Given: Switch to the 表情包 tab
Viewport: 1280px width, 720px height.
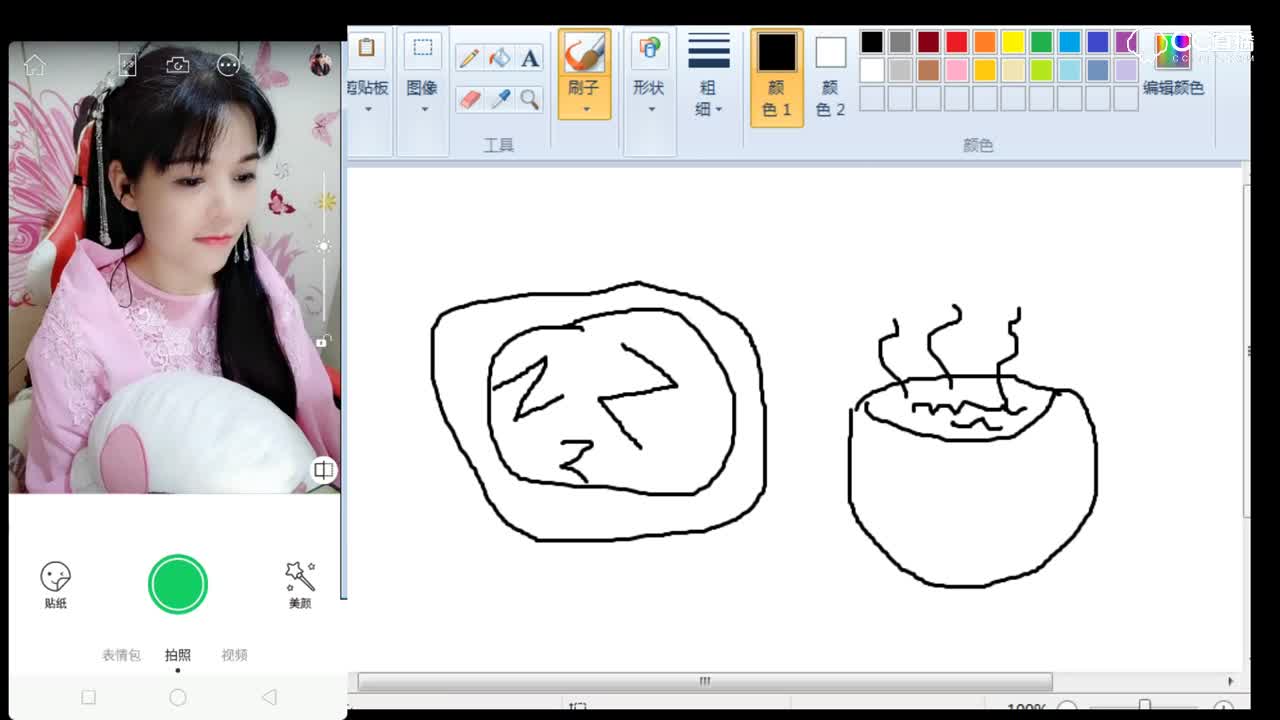Looking at the screenshot, I should 121,655.
